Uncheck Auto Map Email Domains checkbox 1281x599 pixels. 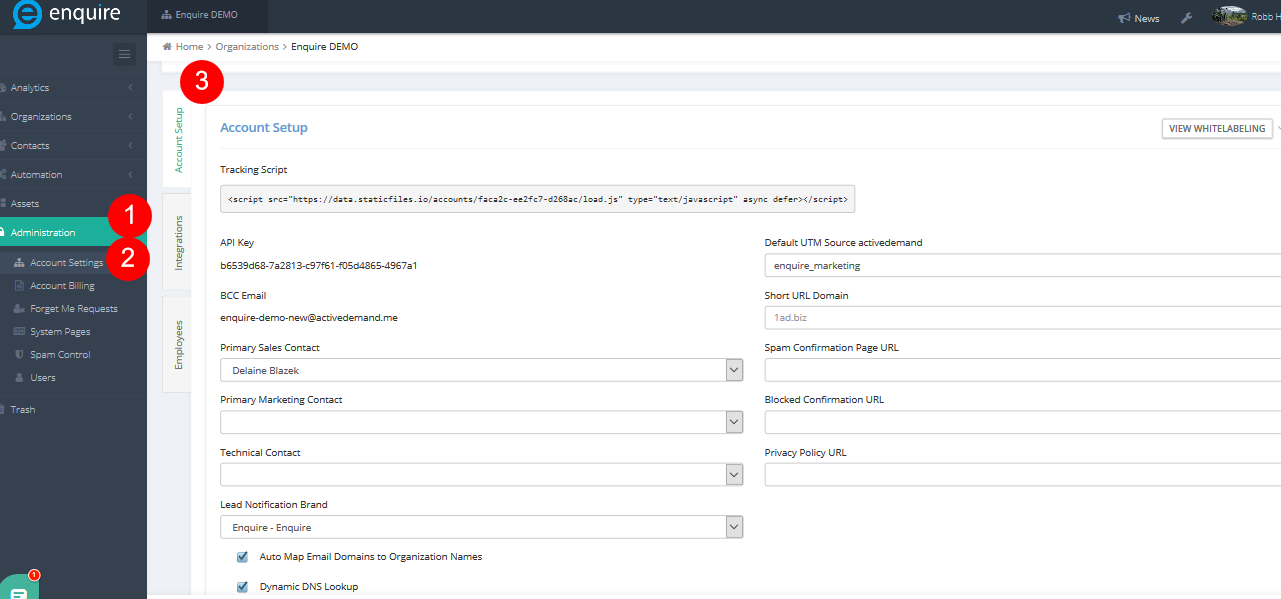pos(242,557)
